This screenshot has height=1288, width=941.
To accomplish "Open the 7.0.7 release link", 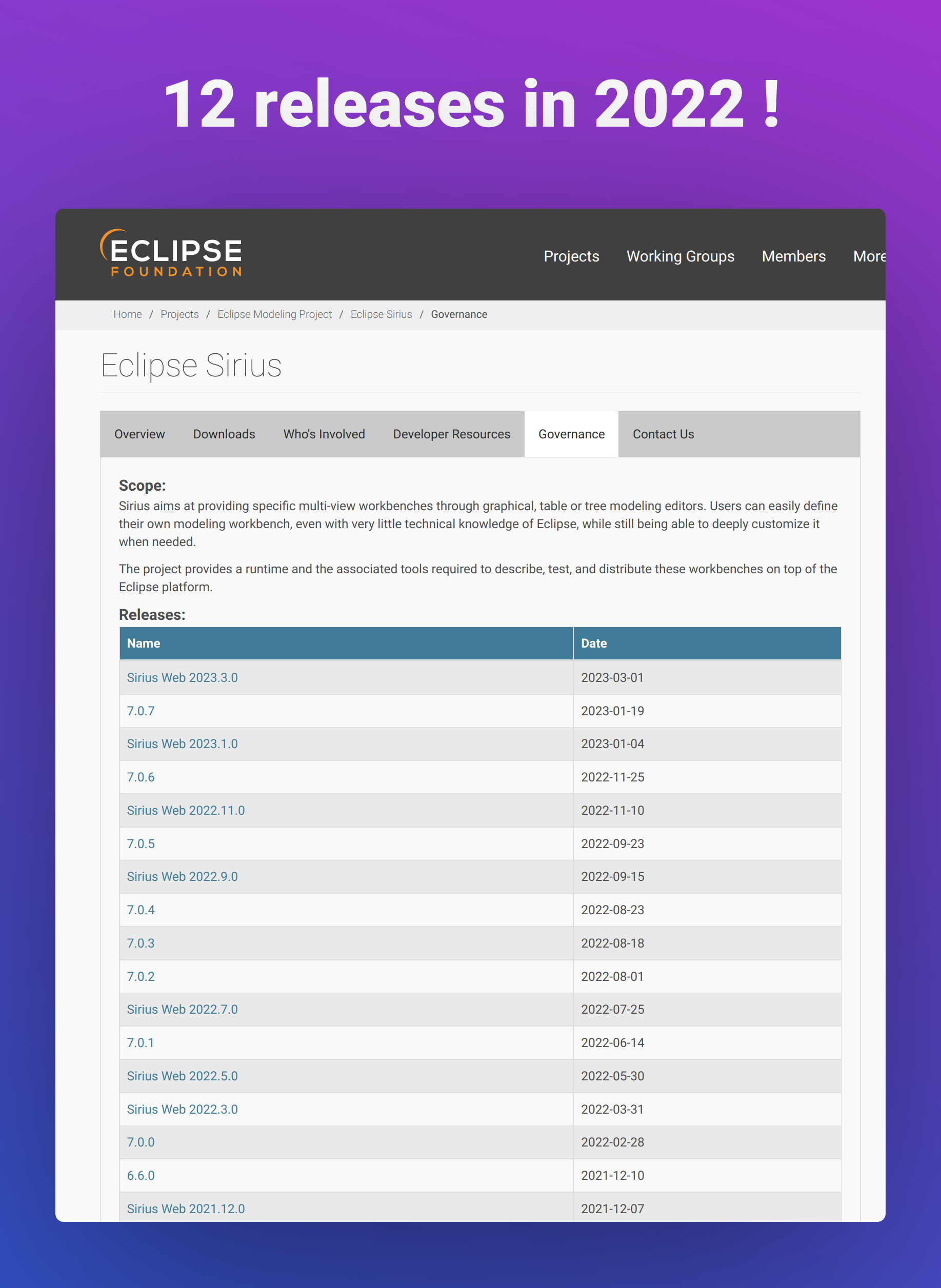I will click(141, 711).
